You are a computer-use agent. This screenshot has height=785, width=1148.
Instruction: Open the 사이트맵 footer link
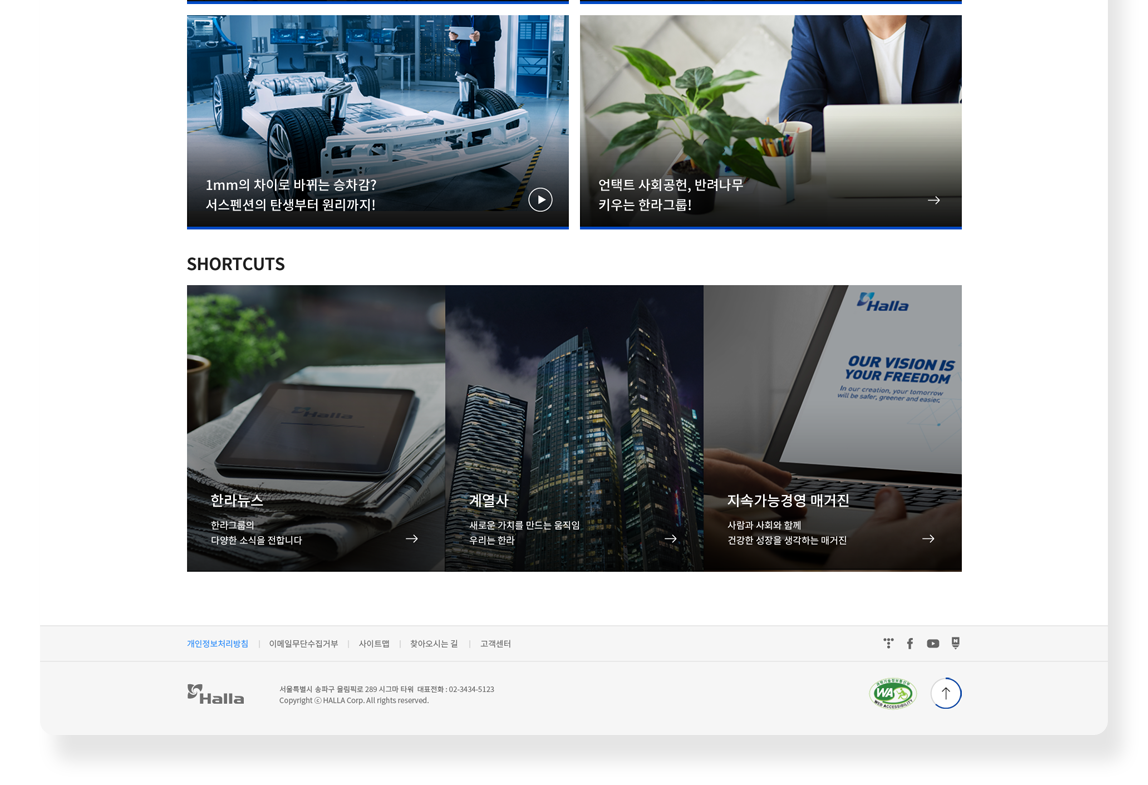pyautogui.click(x=374, y=644)
